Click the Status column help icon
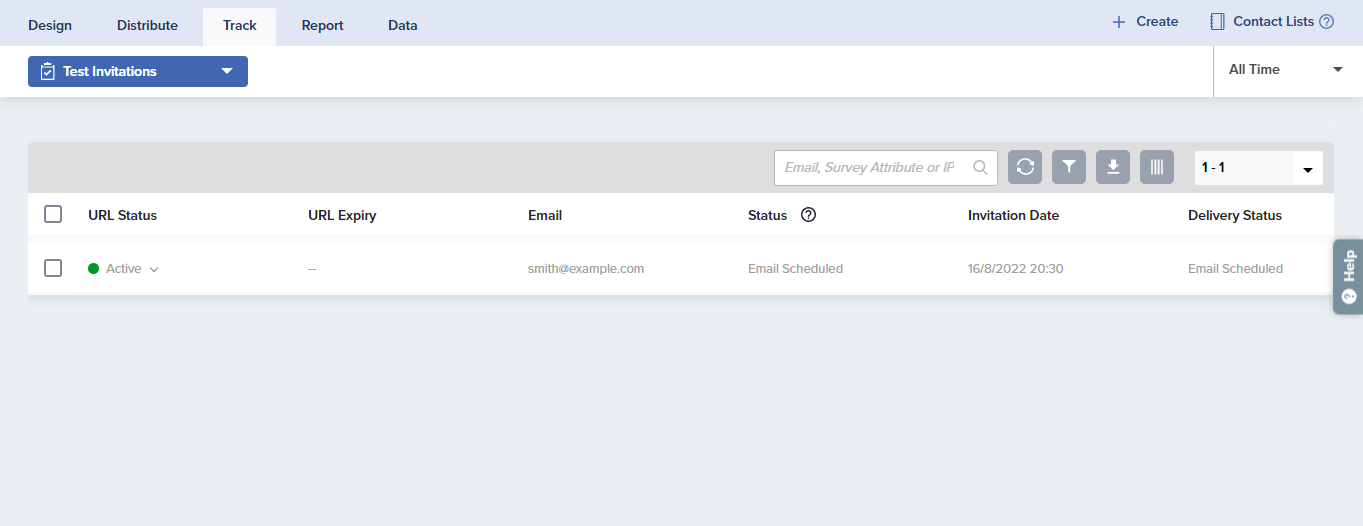Screen dimensions: 1363x526 tap(809, 215)
